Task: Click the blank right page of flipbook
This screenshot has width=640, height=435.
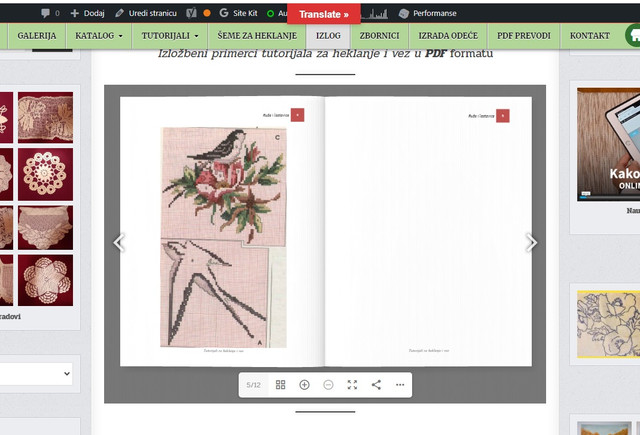Action: pyautogui.click(x=429, y=231)
